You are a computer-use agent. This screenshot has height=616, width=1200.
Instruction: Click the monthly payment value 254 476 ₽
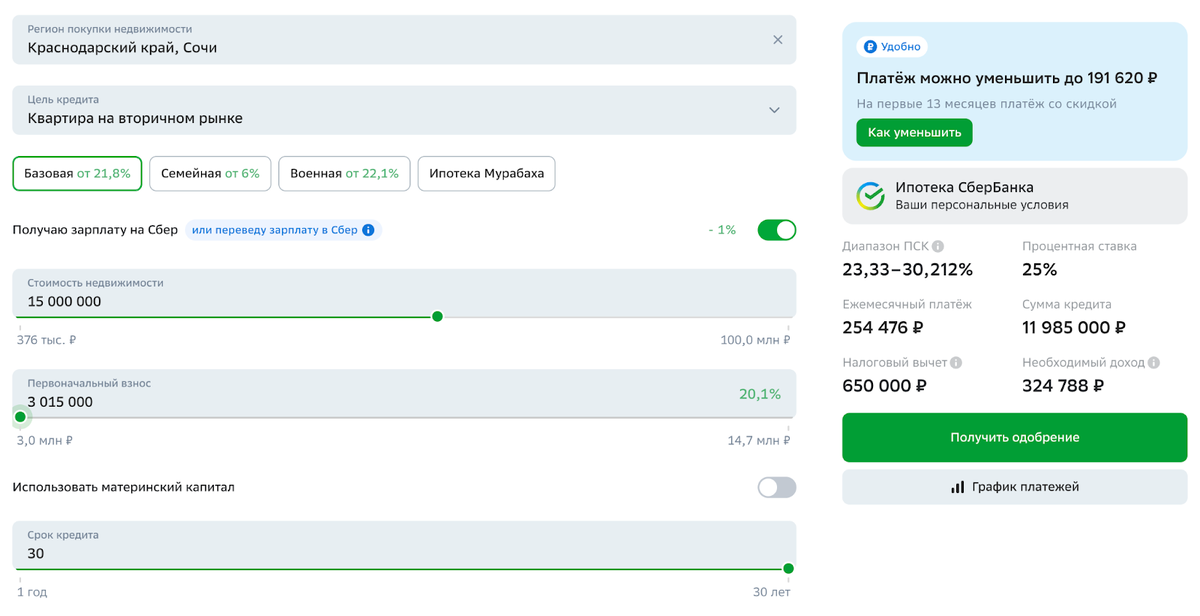[883, 327]
